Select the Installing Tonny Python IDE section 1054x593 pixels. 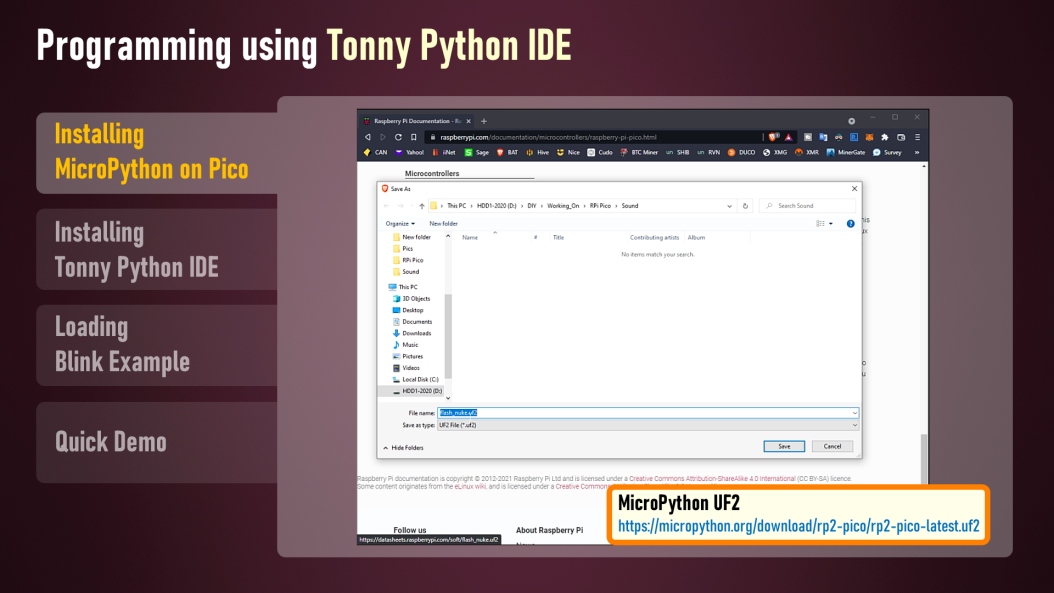click(157, 249)
